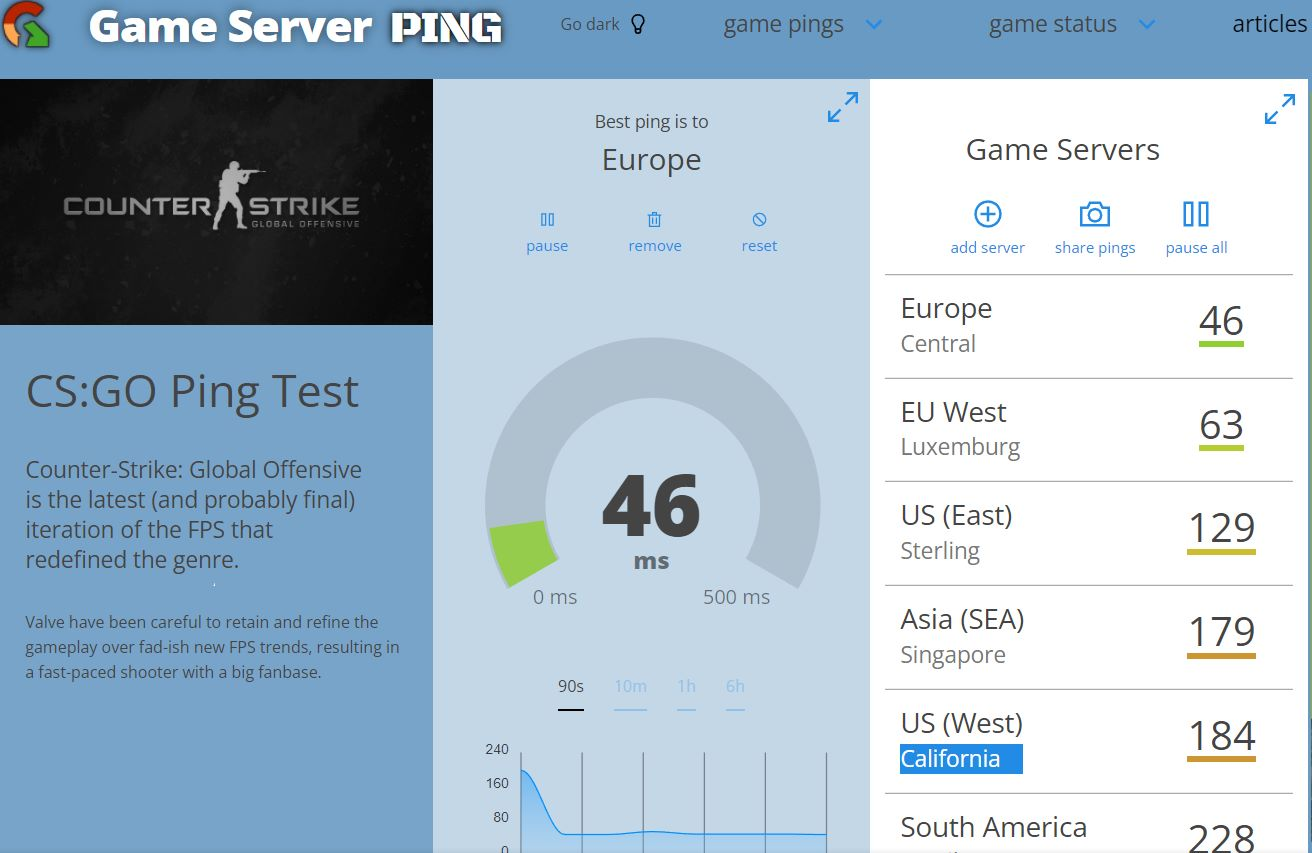Click the 179 ping value for Asia
1312x853 pixels.
[1221, 633]
